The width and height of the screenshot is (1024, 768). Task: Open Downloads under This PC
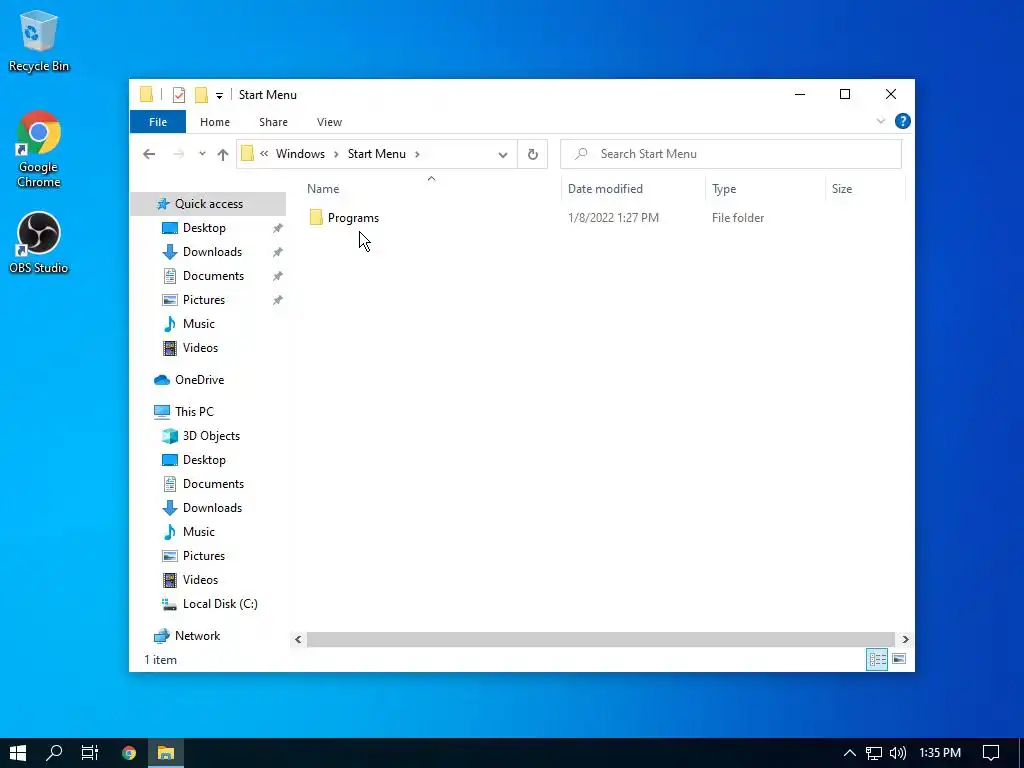(x=212, y=508)
